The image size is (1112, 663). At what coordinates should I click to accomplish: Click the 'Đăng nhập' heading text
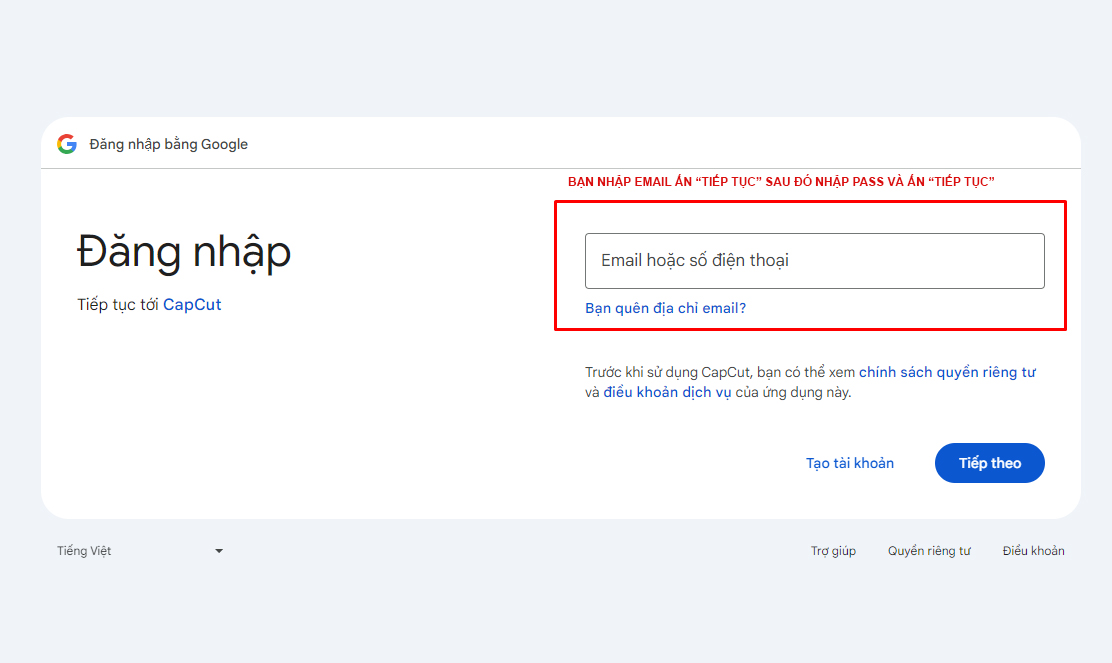pyautogui.click(x=184, y=252)
